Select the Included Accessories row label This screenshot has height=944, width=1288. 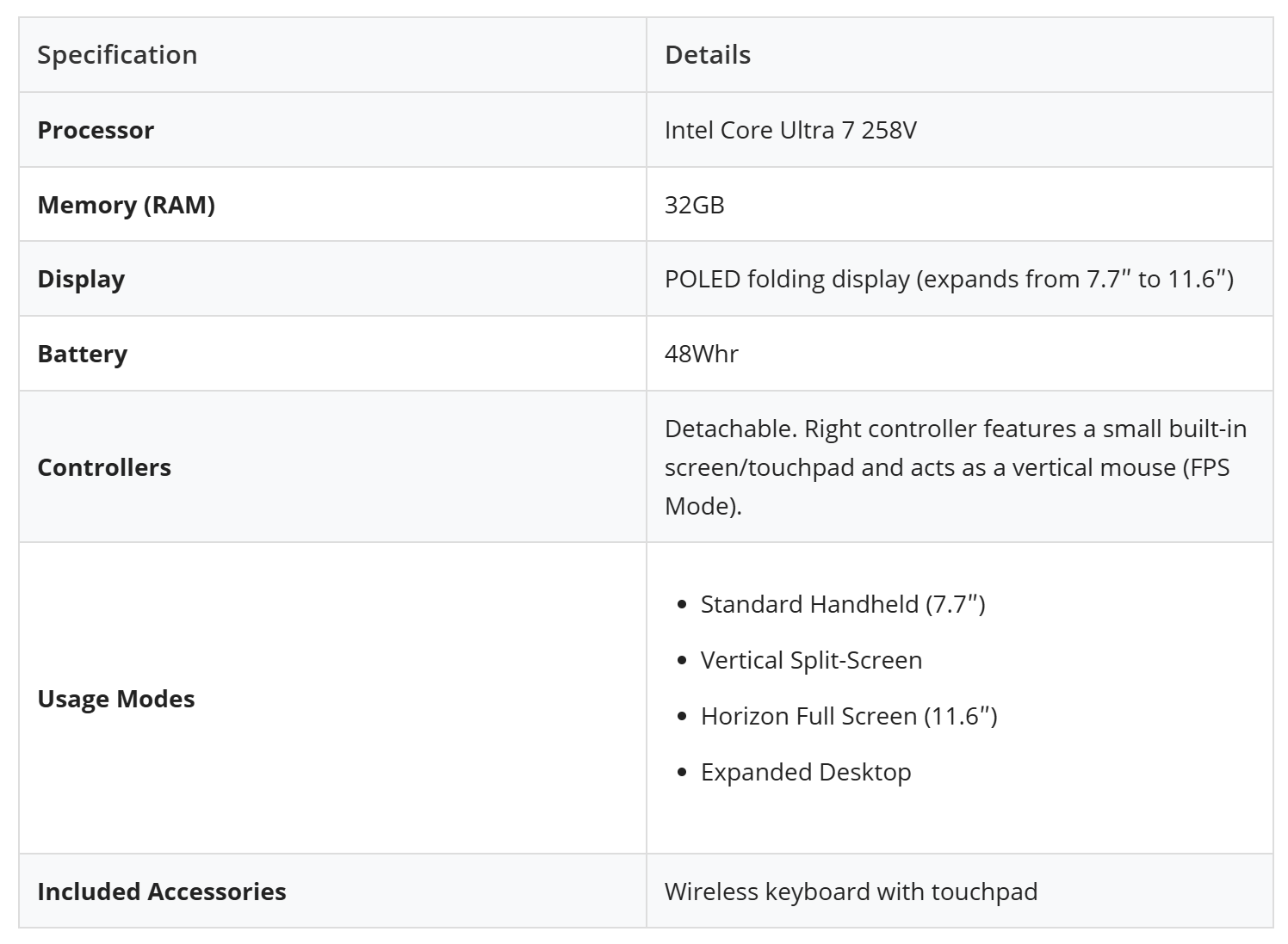162,892
